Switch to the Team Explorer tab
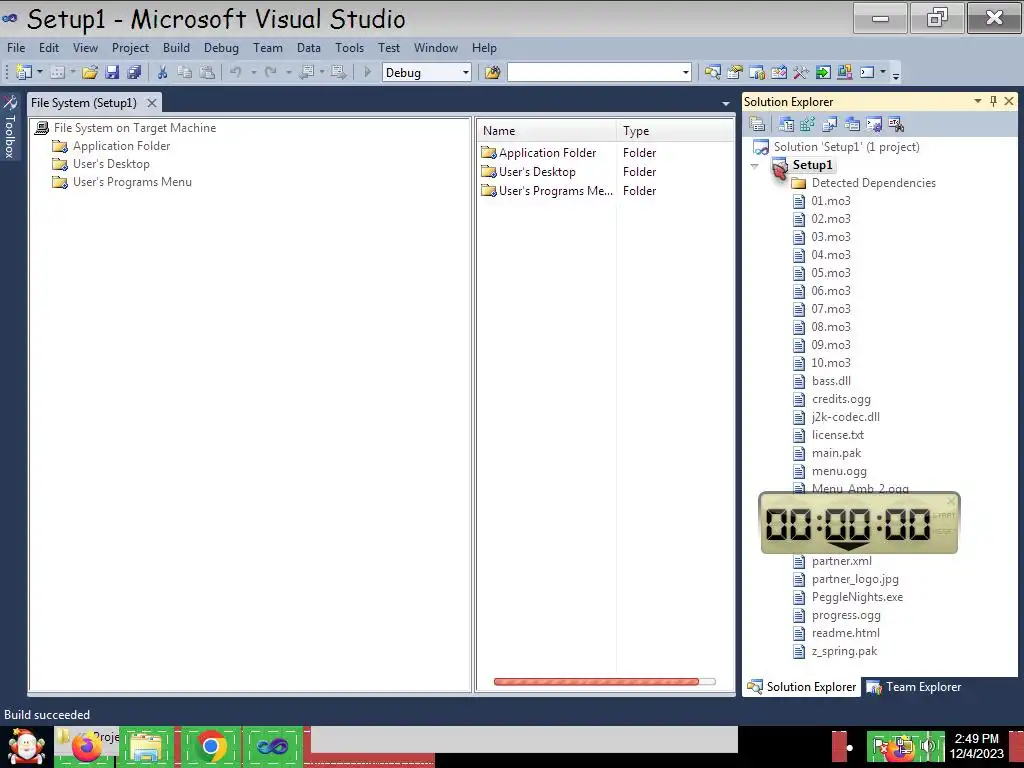The width and height of the screenshot is (1024, 768). (914, 687)
